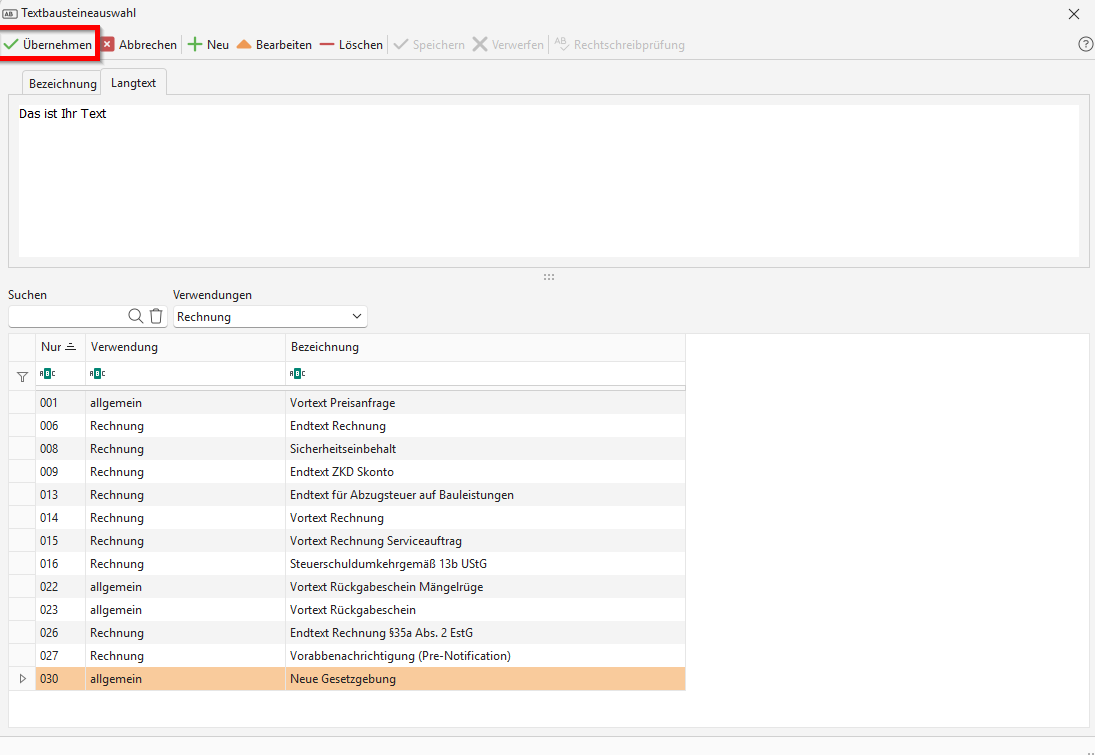Viewport: 1095px width, 755px height.
Task: Open the Bezeichnung column filter icon
Action: coord(297,374)
